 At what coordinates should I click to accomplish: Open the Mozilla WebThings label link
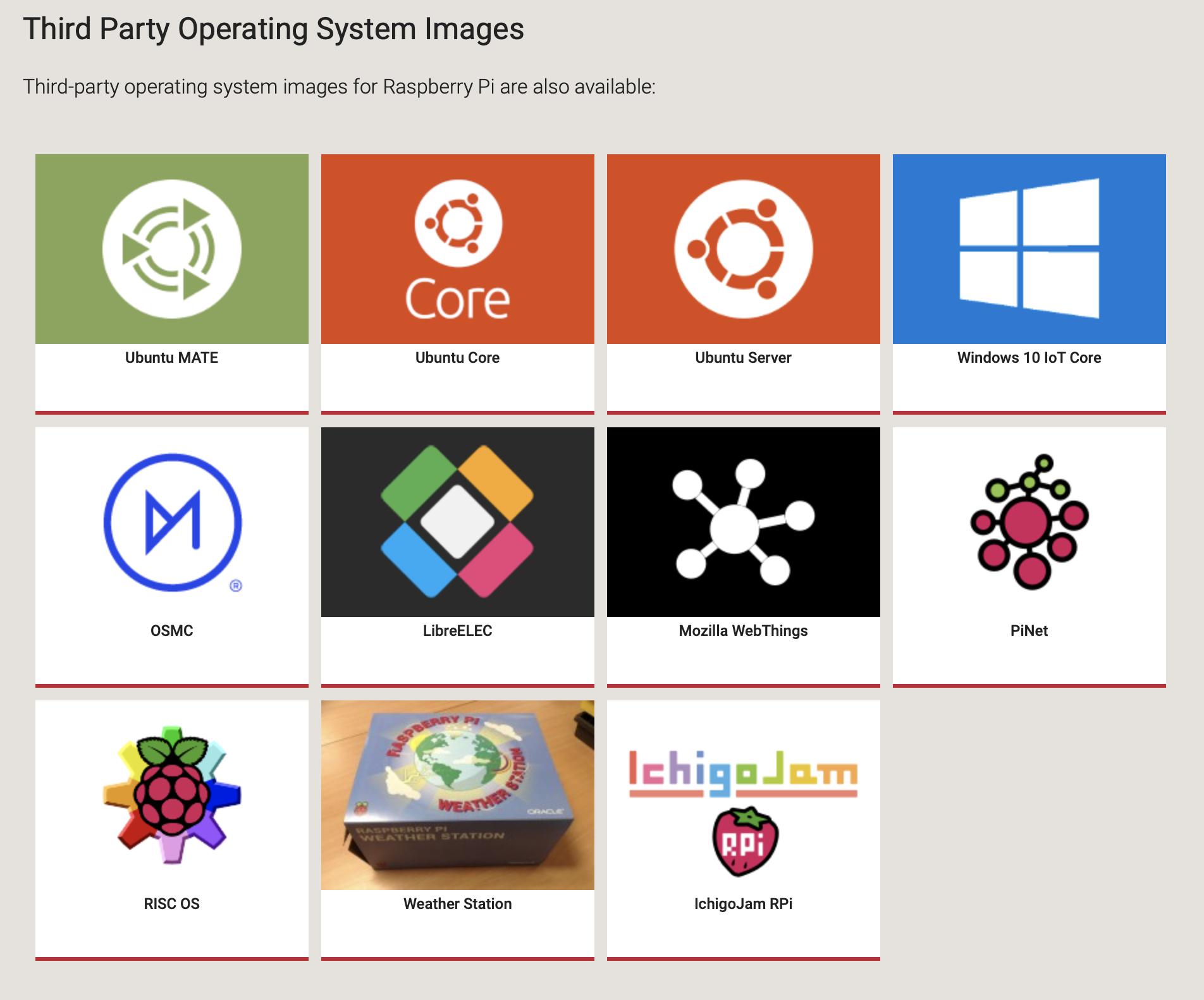tap(744, 631)
